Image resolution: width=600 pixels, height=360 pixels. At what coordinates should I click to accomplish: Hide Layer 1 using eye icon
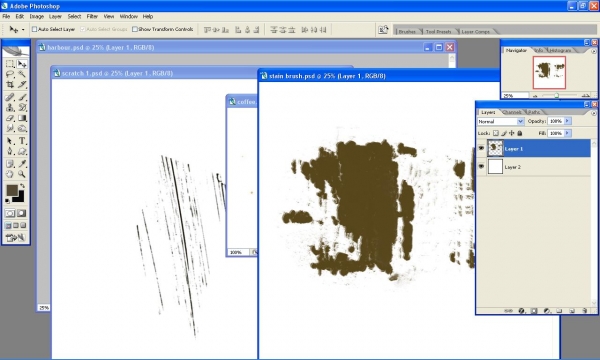click(x=481, y=148)
